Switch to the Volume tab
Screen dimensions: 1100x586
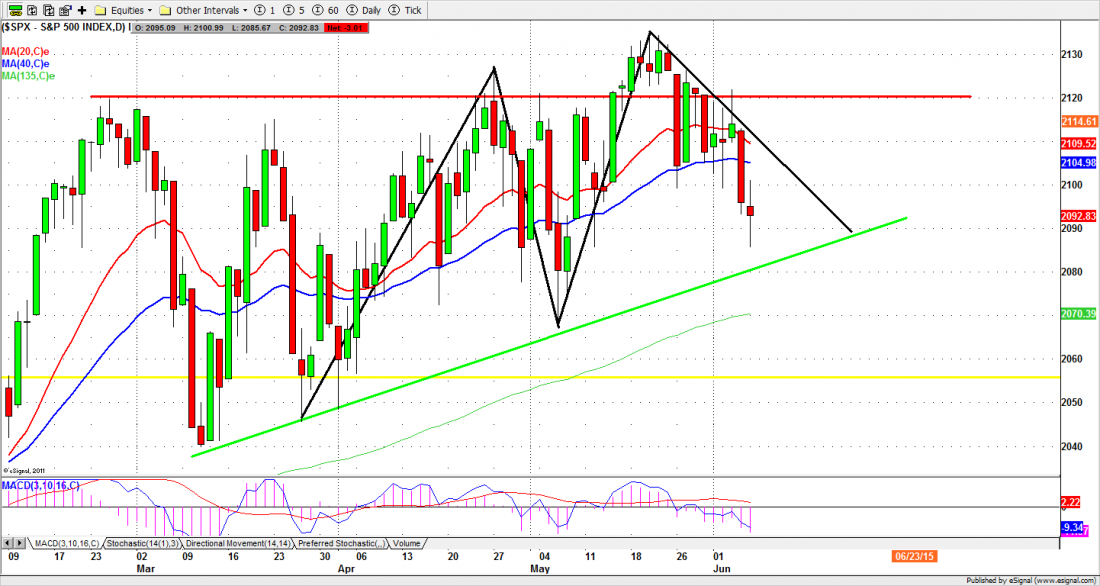click(406, 543)
